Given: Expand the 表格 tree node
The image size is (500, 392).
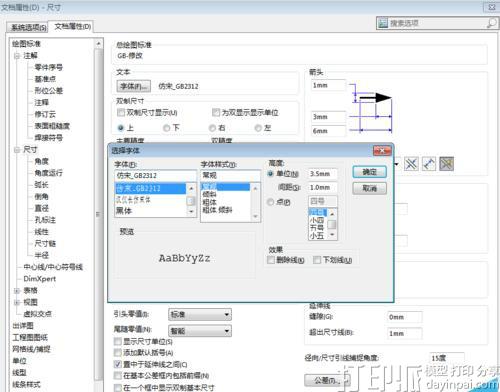Looking at the screenshot, I should click(17, 291).
